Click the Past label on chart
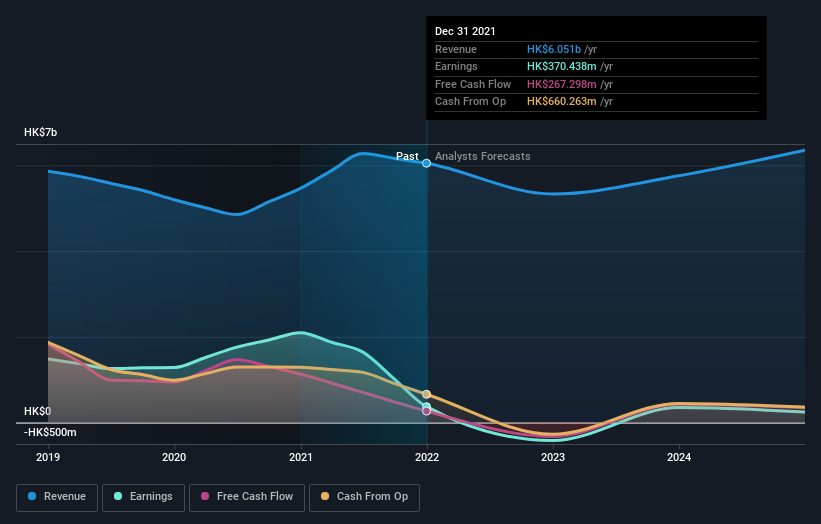821x524 pixels. tap(407, 157)
